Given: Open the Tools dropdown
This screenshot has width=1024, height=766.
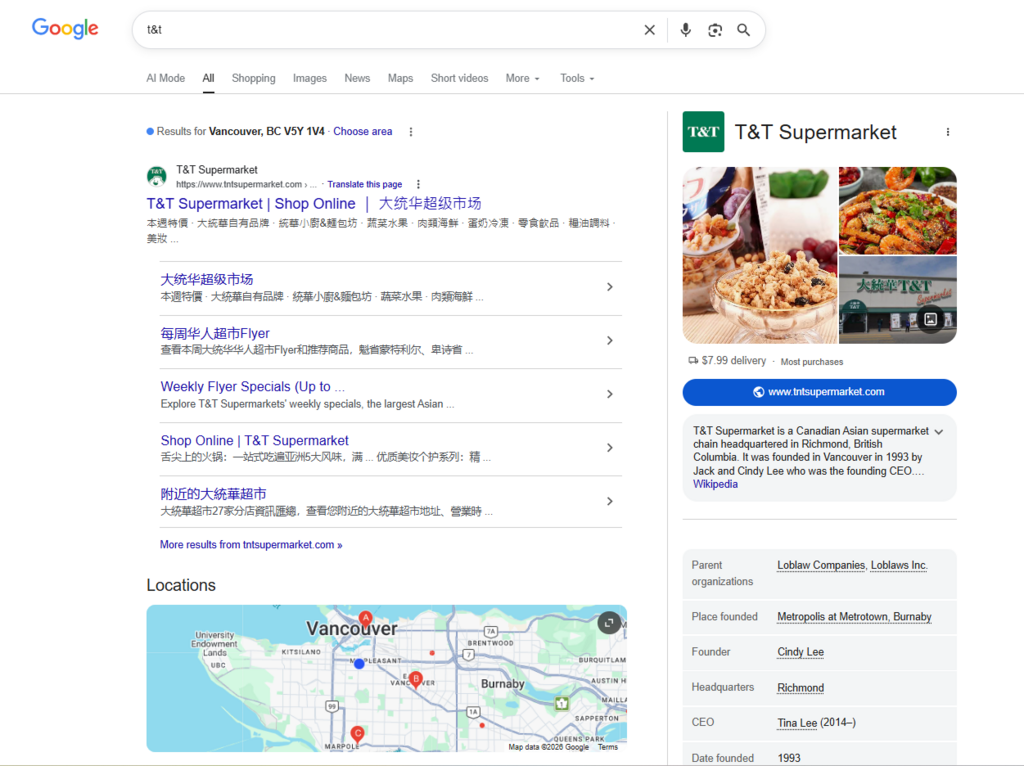Looking at the screenshot, I should coord(576,78).
